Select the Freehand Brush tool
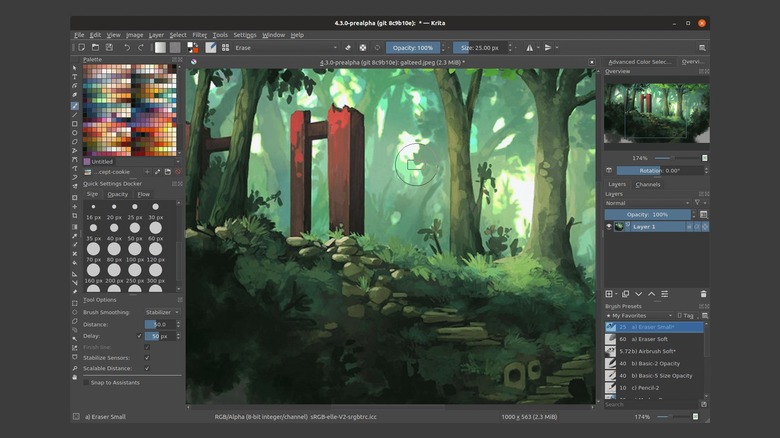The height and width of the screenshot is (438, 780). pyautogui.click(x=75, y=105)
